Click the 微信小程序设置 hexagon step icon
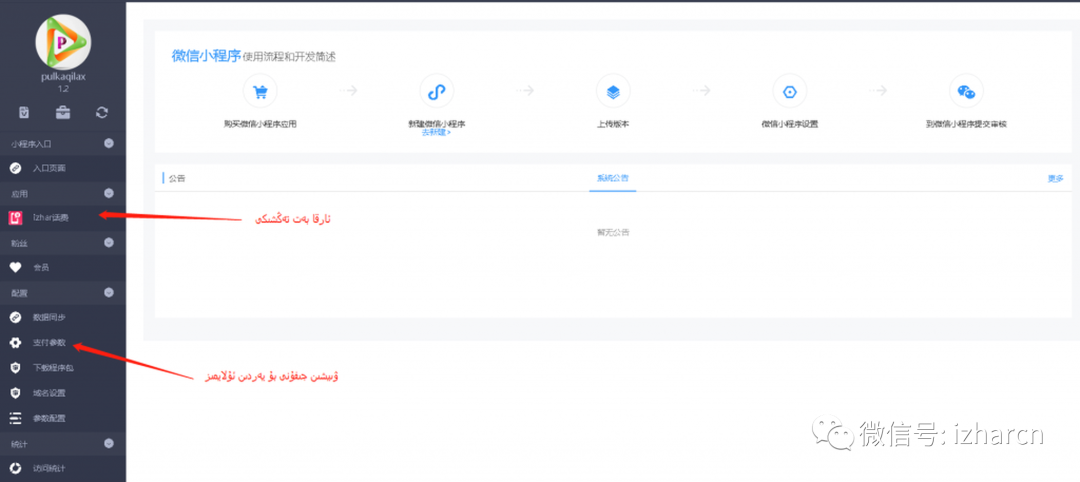The width and height of the screenshot is (1080, 482). (x=789, y=91)
